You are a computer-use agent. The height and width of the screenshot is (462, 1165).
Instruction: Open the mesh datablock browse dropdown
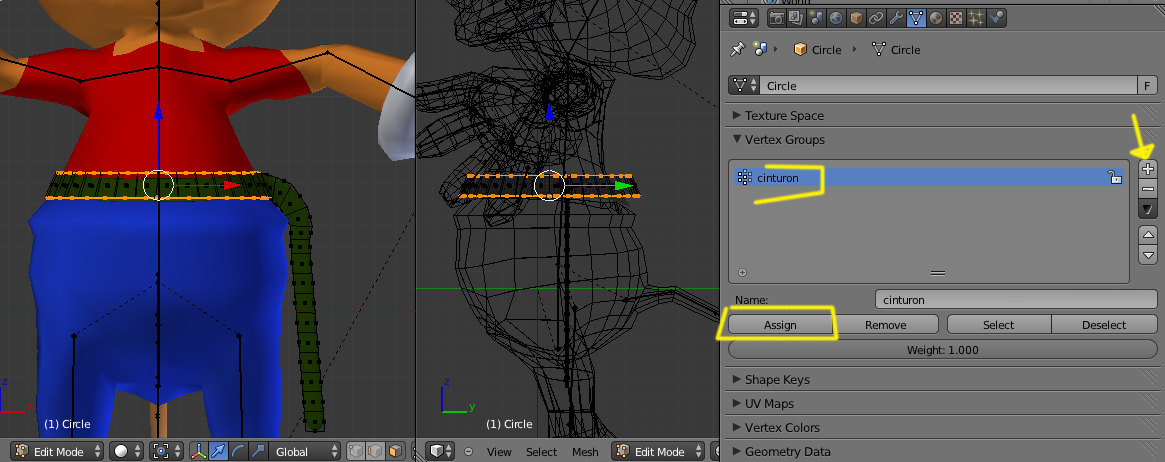[x=744, y=85]
